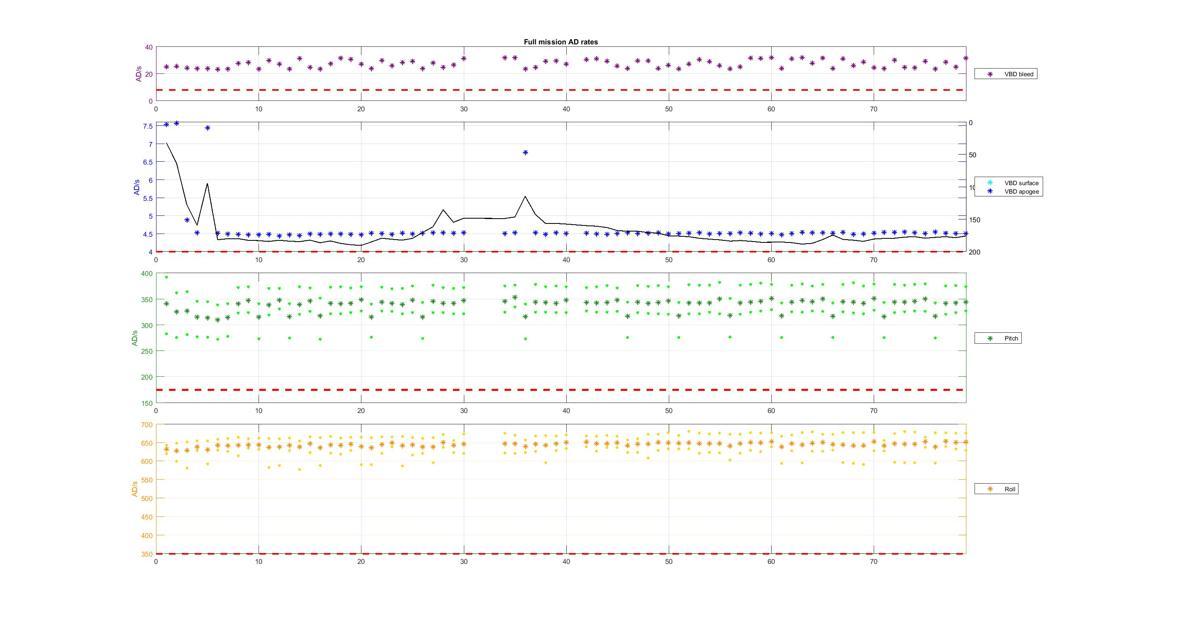1200x622 pixels.
Task: Click the purple AD/s axis label
Action: [x=138, y=74]
